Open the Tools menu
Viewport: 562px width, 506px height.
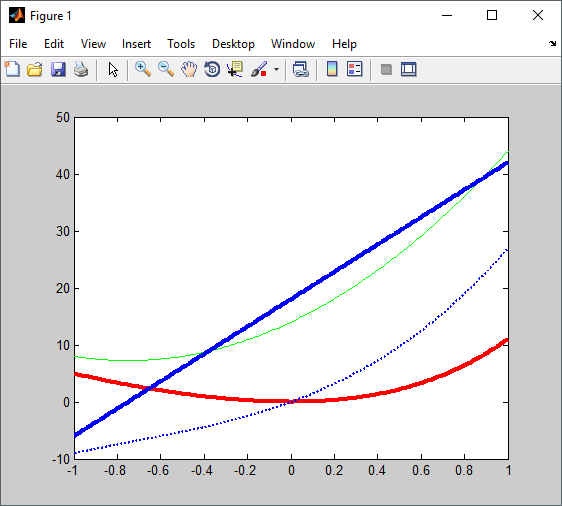tap(181, 44)
